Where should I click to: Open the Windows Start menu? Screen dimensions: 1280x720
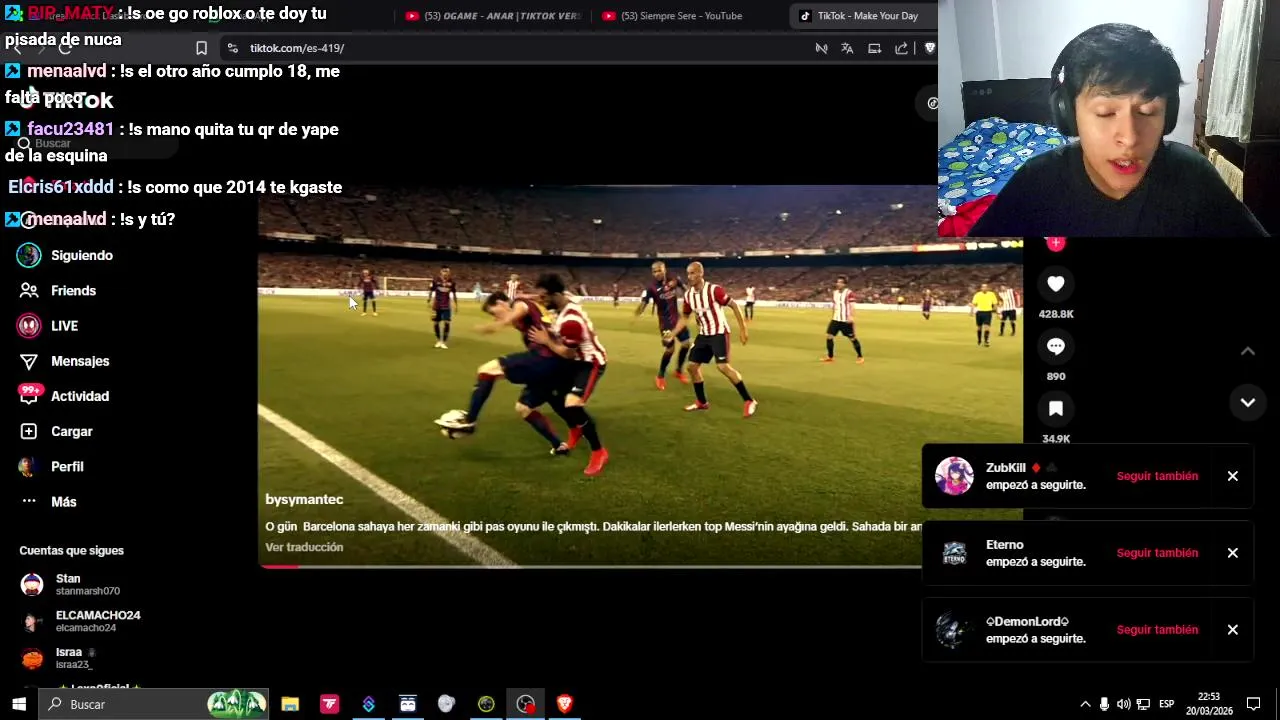click(x=18, y=704)
